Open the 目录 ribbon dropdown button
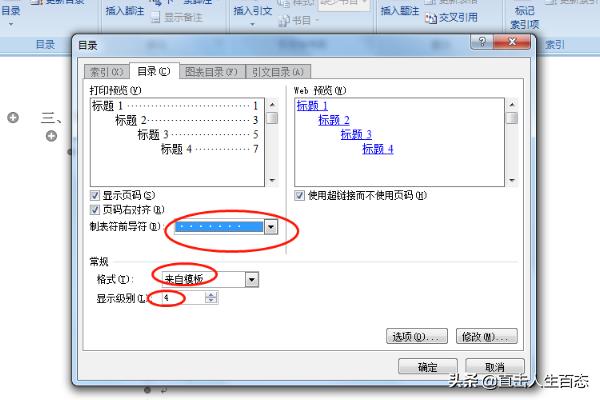 [11, 15]
